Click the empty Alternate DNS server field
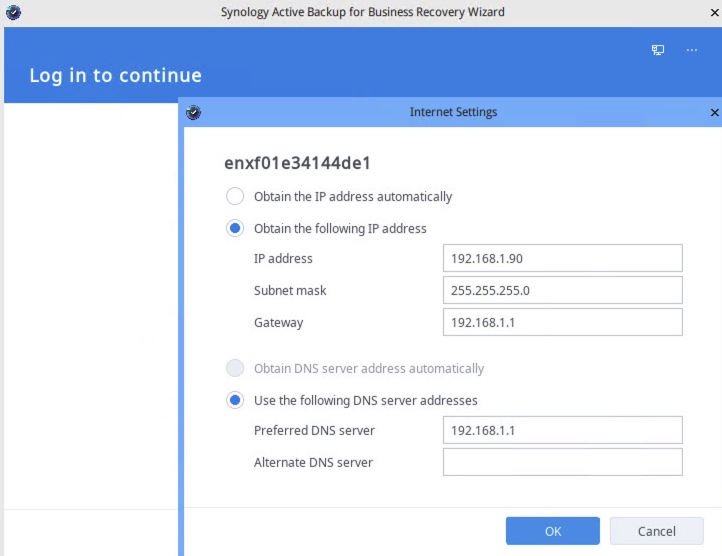The image size is (722, 556). pyautogui.click(x=563, y=462)
